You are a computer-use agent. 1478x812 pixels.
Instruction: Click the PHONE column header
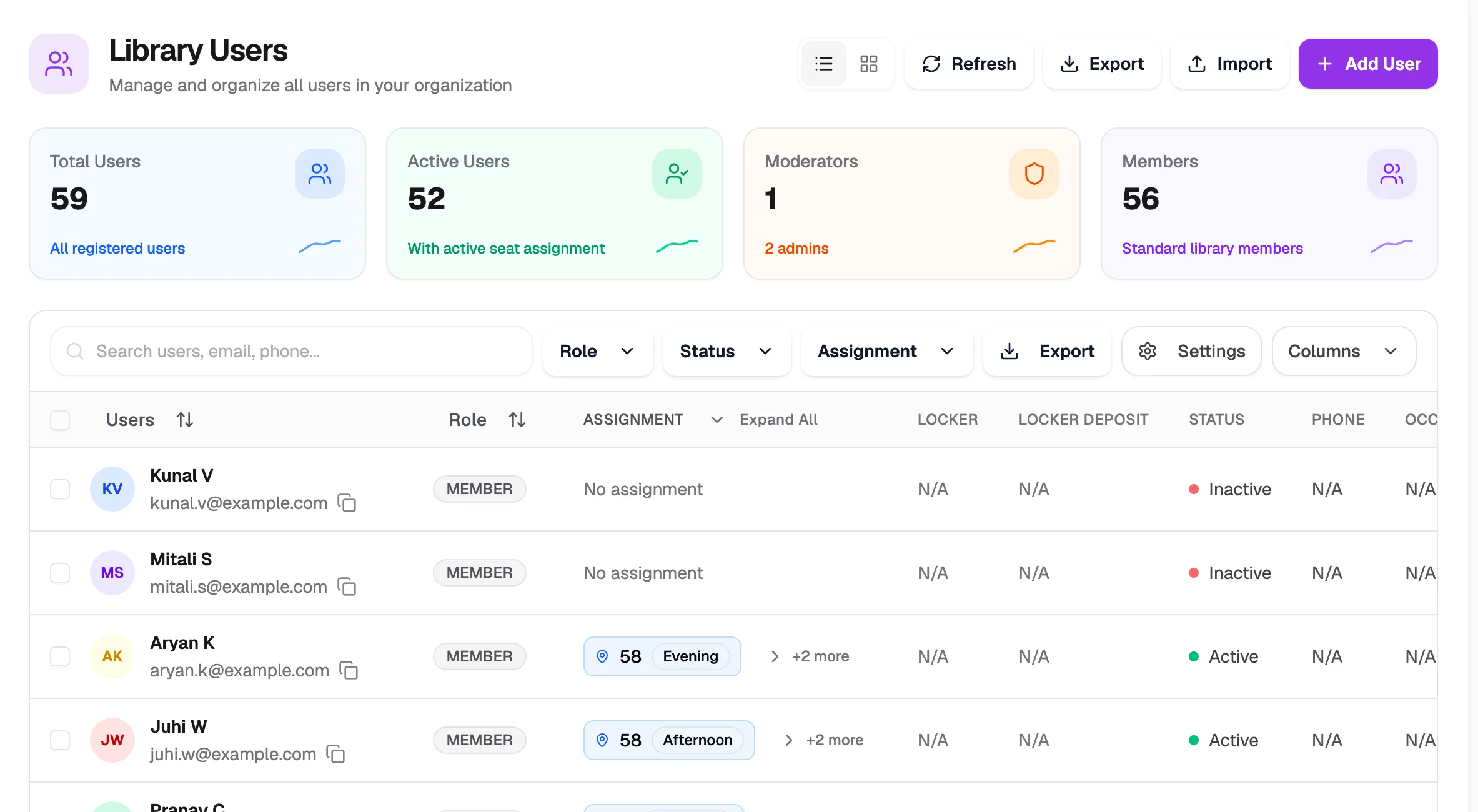click(x=1337, y=420)
